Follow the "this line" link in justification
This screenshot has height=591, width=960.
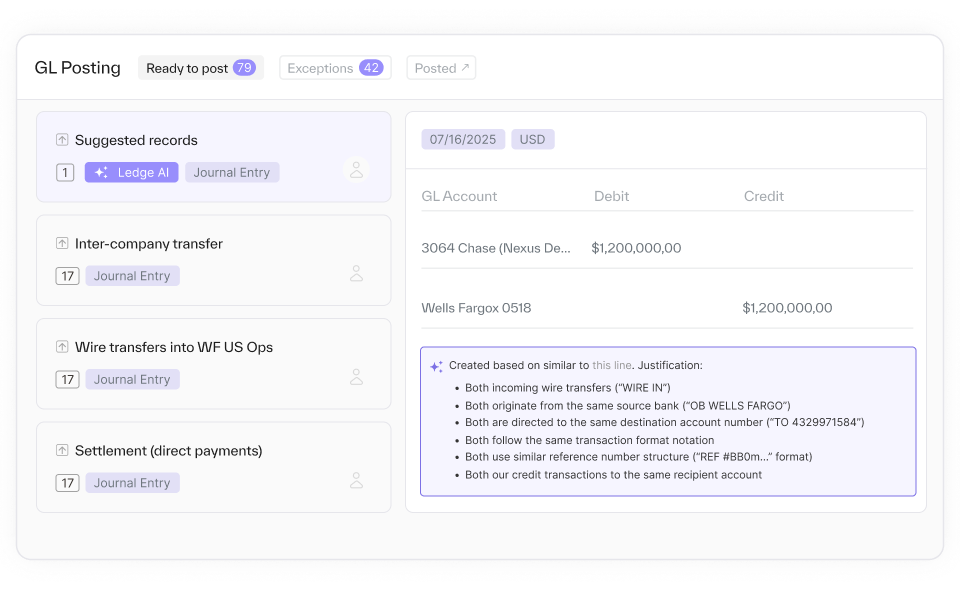tap(612, 366)
